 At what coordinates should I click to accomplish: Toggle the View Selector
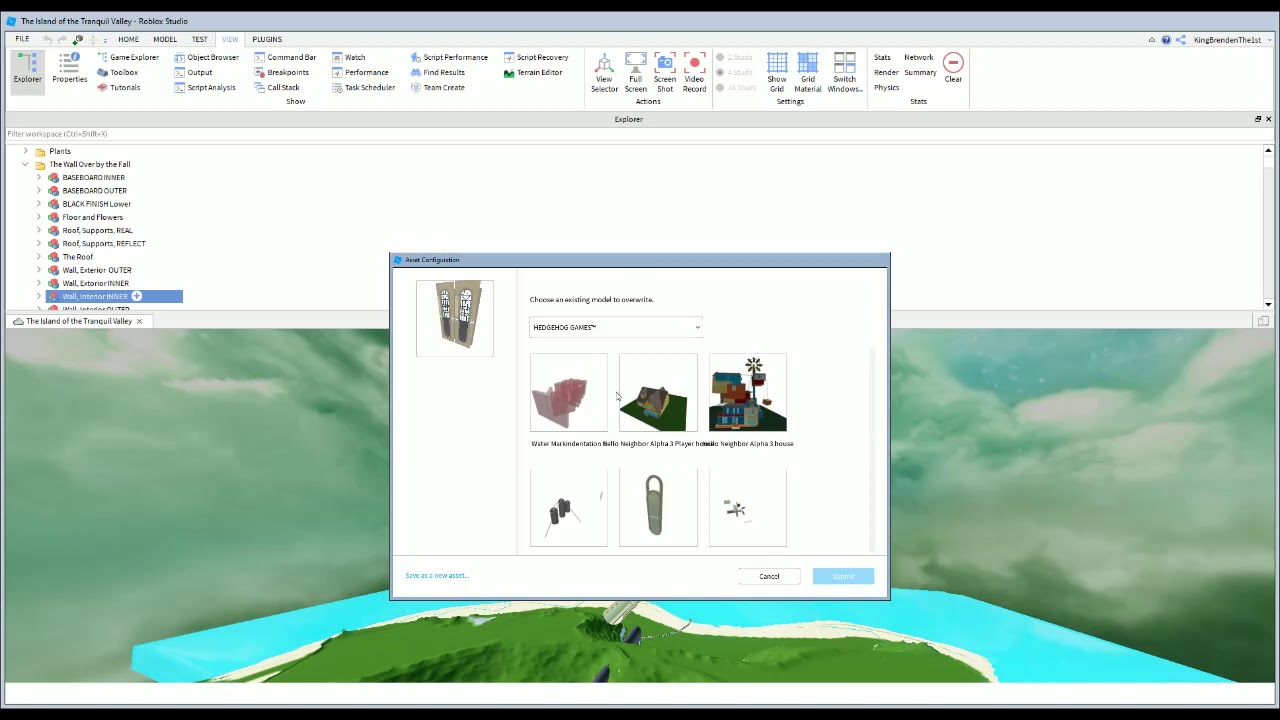(604, 73)
